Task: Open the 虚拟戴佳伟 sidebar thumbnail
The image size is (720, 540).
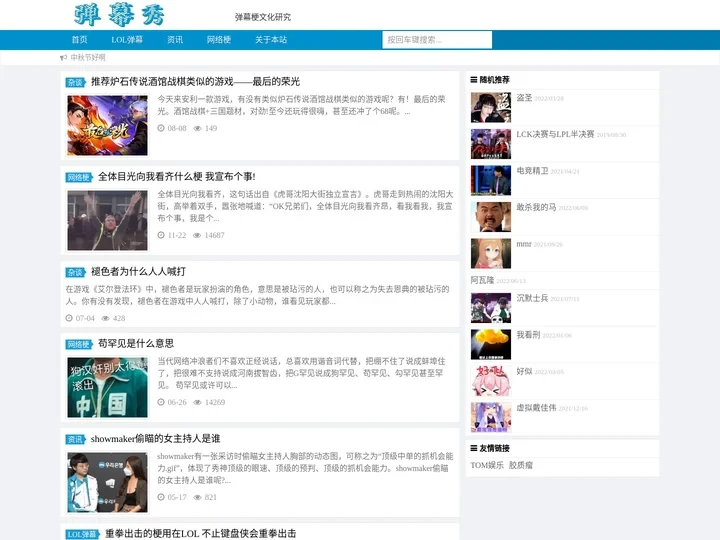Action: [x=491, y=417]
